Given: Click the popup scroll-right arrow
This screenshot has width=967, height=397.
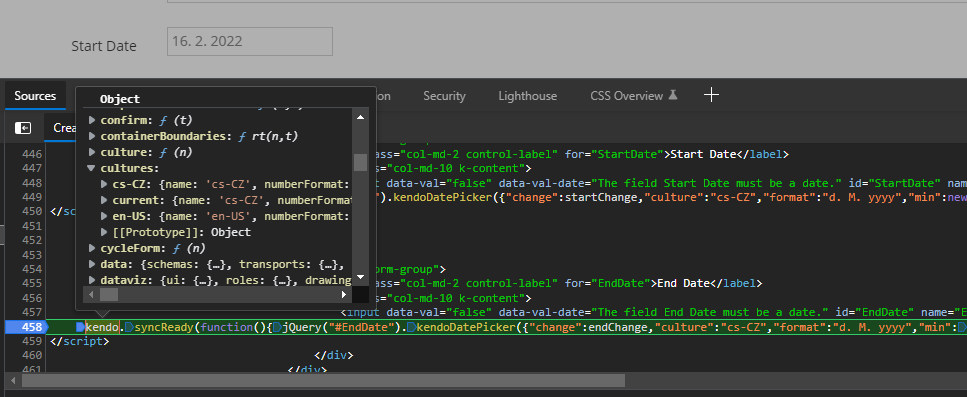Looking at the screenshot, I should 344,295.
